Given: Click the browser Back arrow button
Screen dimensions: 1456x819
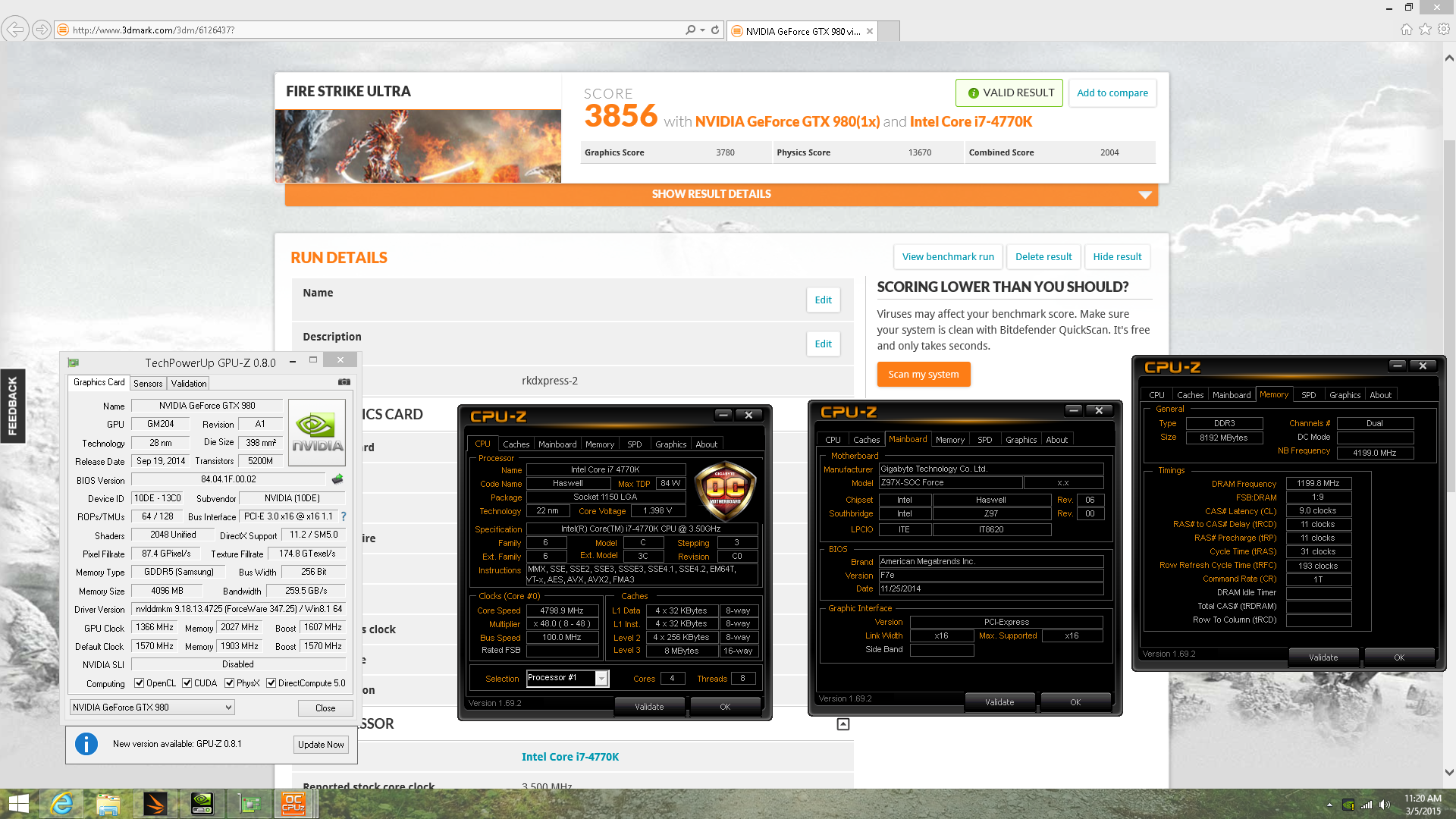Looking at the screenshot, I should pyautogui.click(x=14, y=30).
